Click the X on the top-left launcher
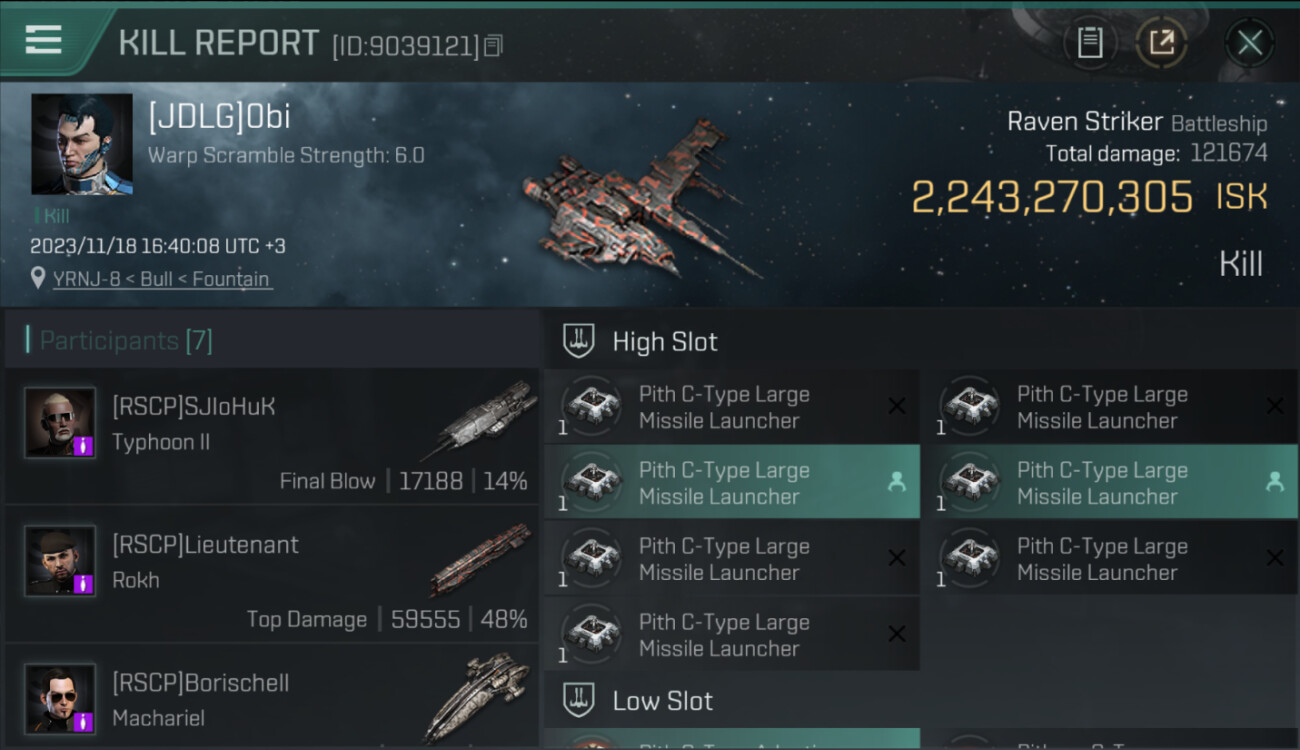 click(897, 406)
